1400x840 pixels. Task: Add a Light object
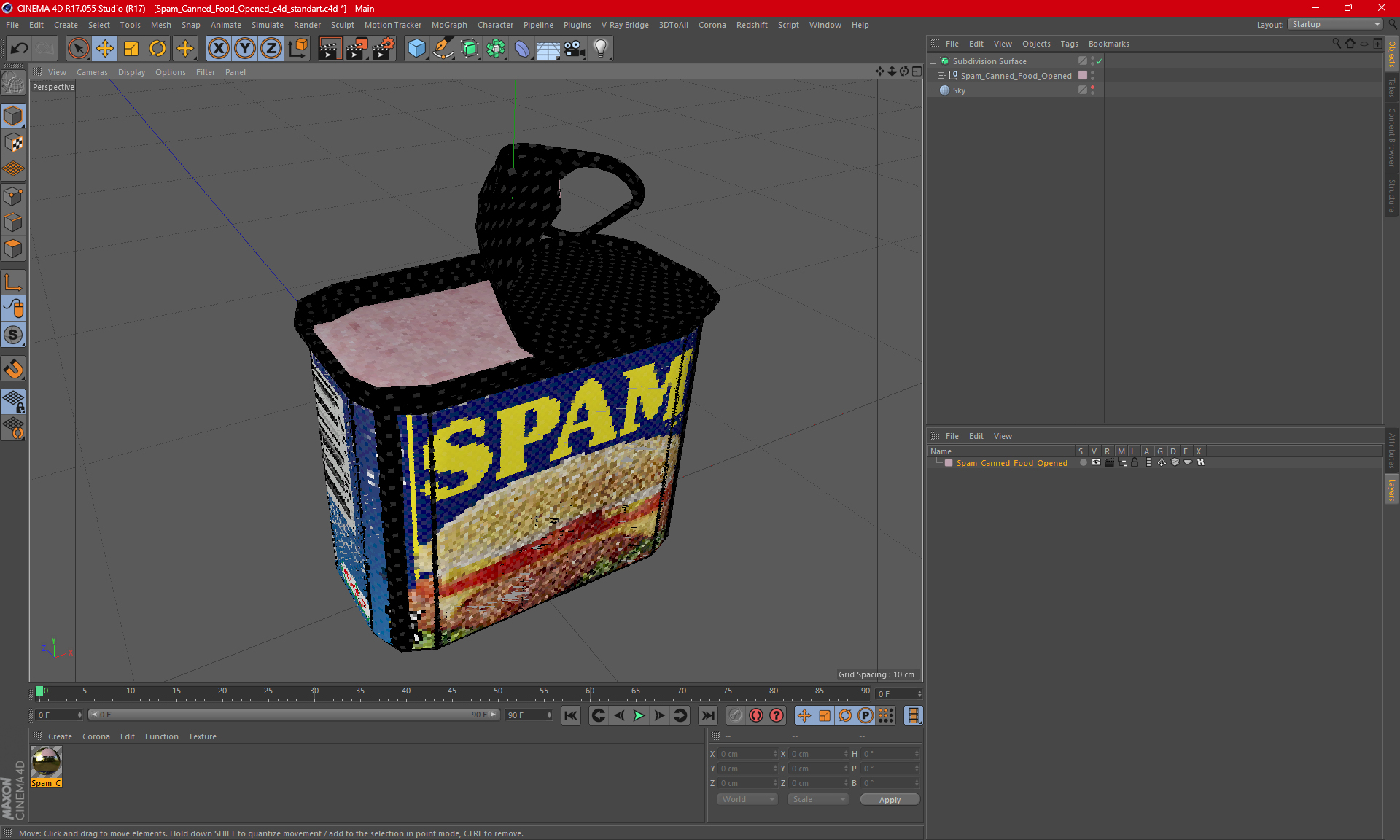(x=600, y=49)
